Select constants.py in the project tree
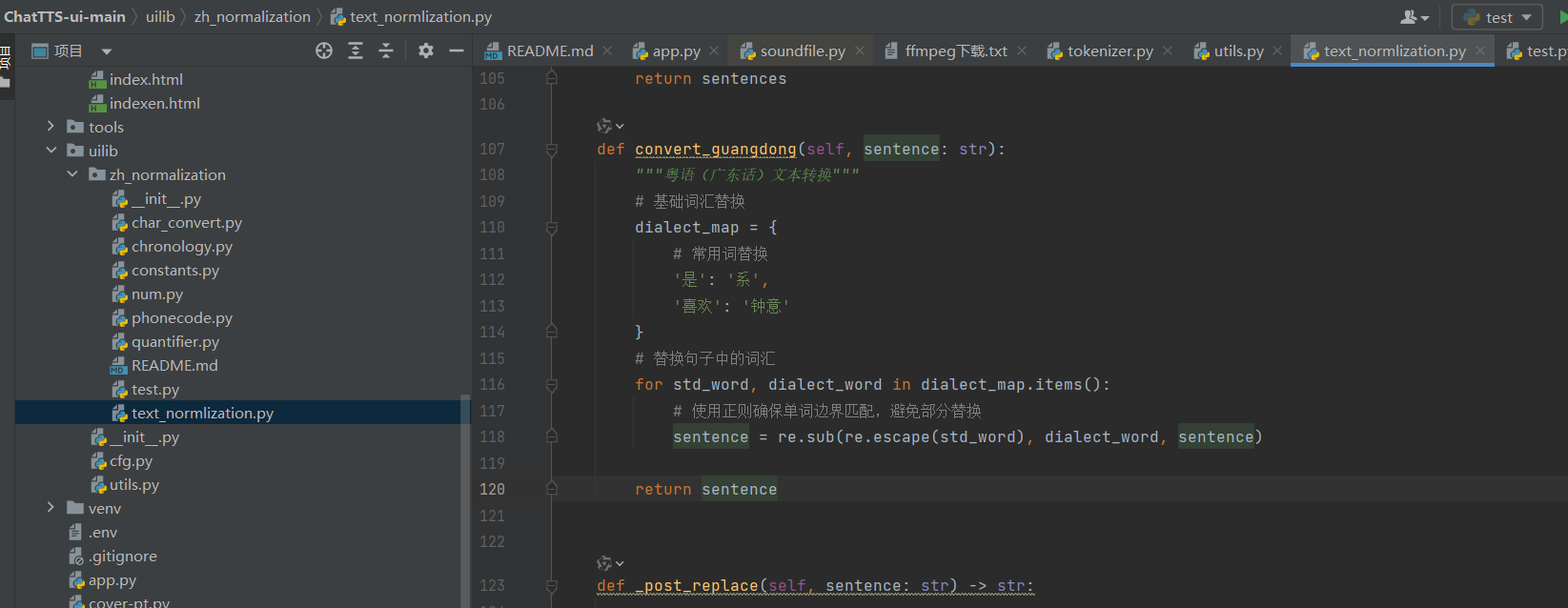This screenshot has width=1568, height=608. 175,271
